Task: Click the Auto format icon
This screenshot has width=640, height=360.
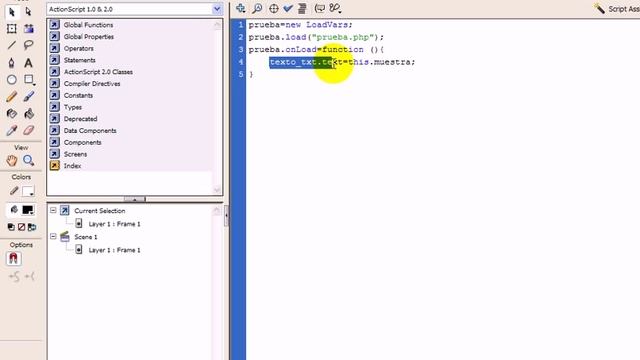Action: (x=302, y=8)
